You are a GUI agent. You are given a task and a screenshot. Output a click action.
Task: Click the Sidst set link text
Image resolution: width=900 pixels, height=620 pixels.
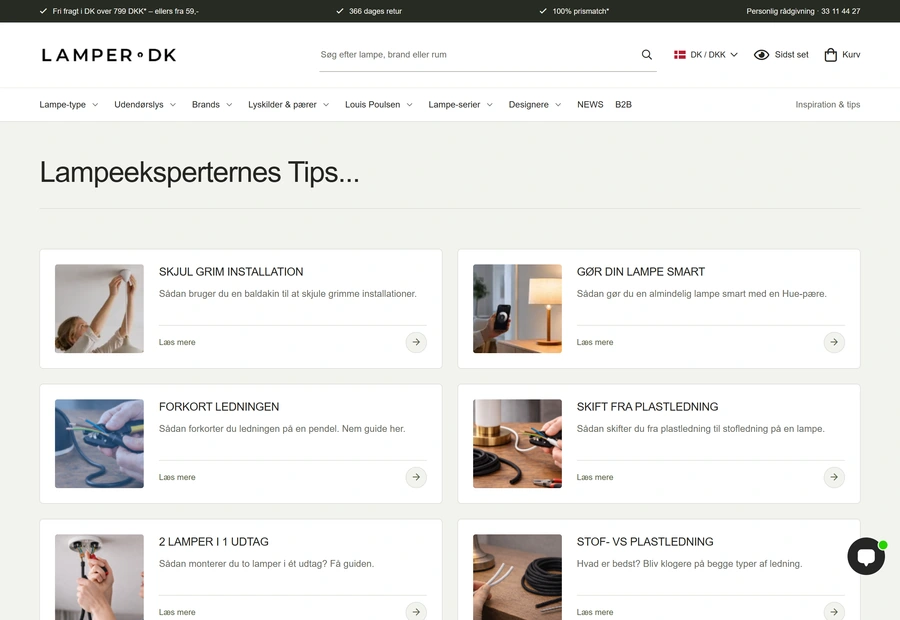792,55
